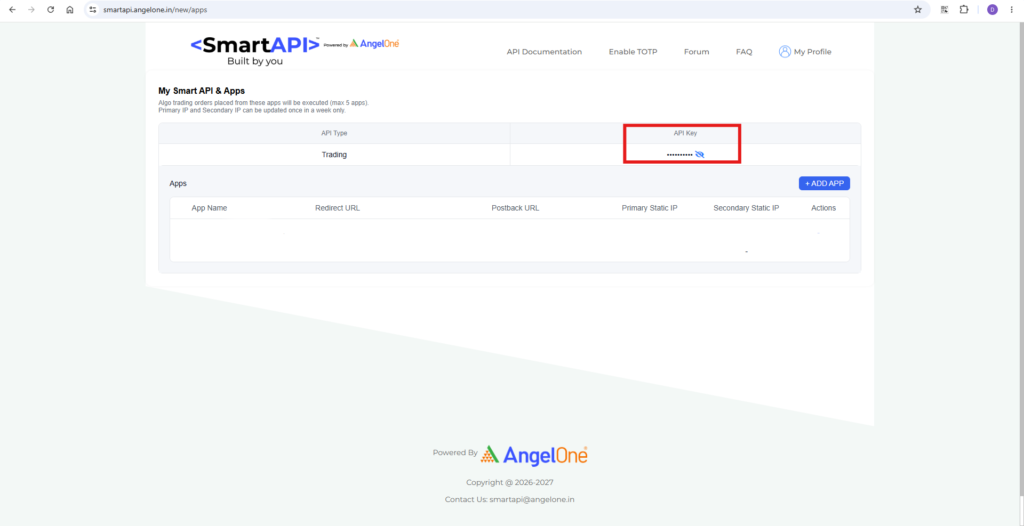Open the Enable TOTP page

pos(633,52)
